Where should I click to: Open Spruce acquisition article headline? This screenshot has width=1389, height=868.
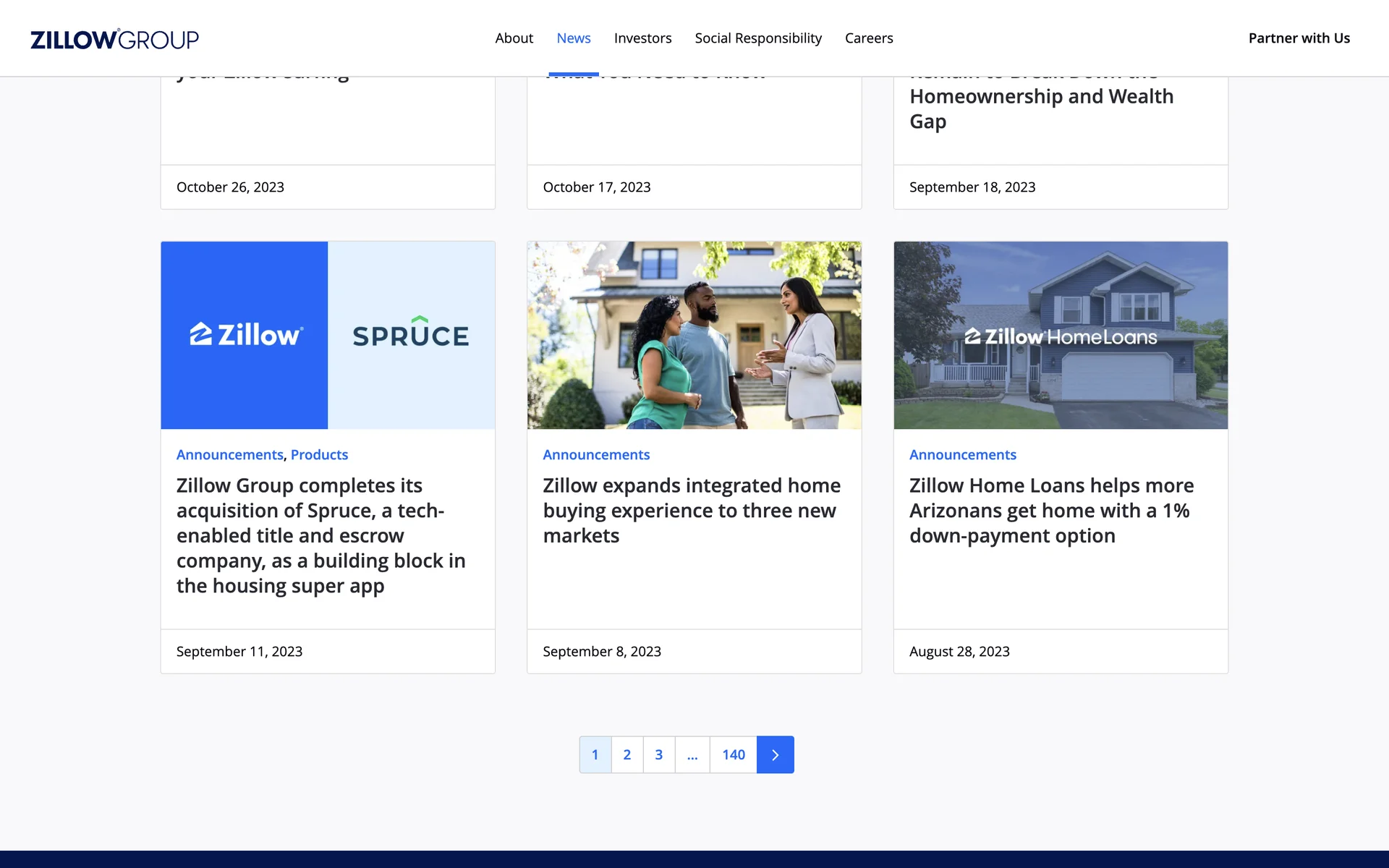(320, 535)
